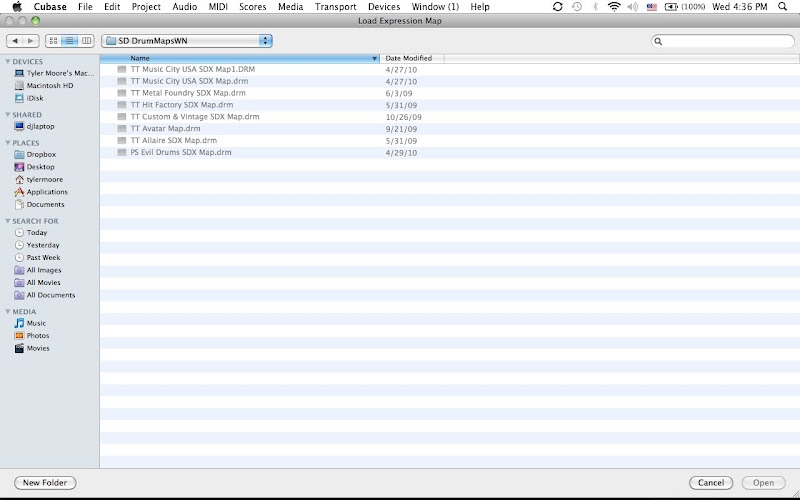
Task: Go back to previous folder
Action: 16,41
